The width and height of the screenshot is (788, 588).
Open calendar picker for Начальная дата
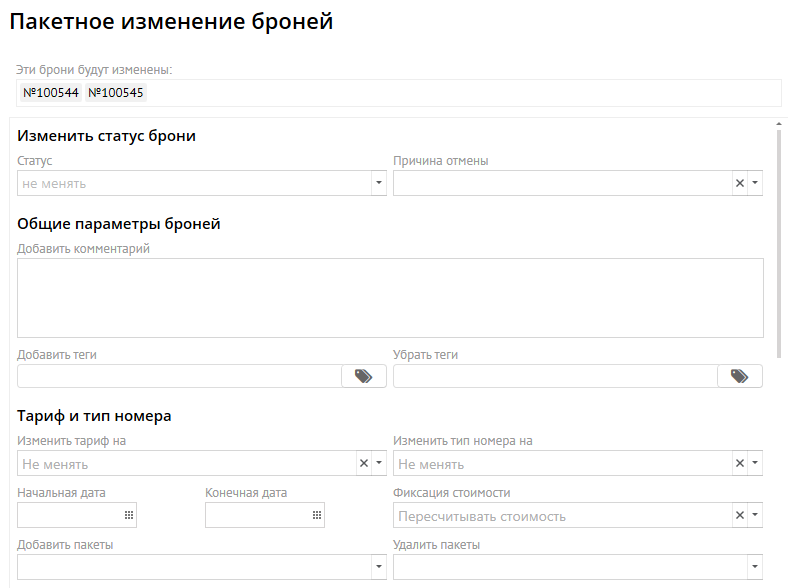point(128,515)
